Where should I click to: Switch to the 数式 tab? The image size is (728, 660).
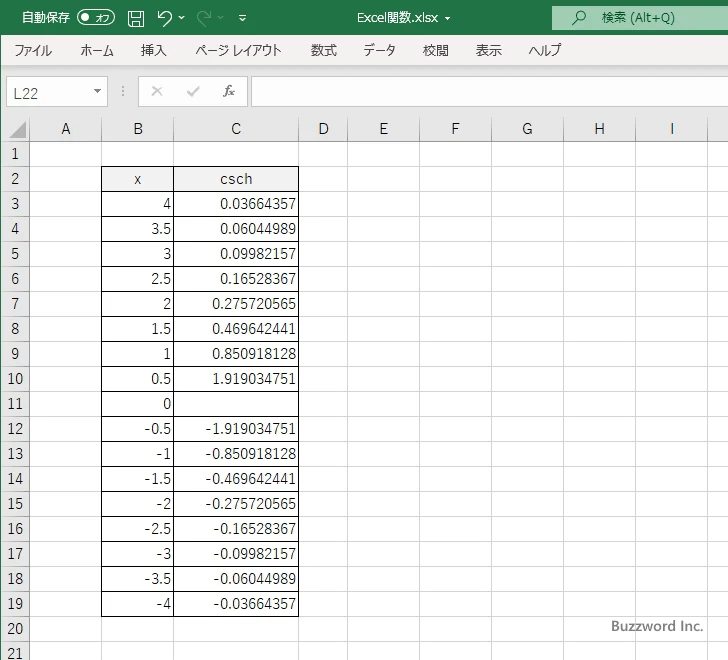pyautogui.click(x=324, y=50)
